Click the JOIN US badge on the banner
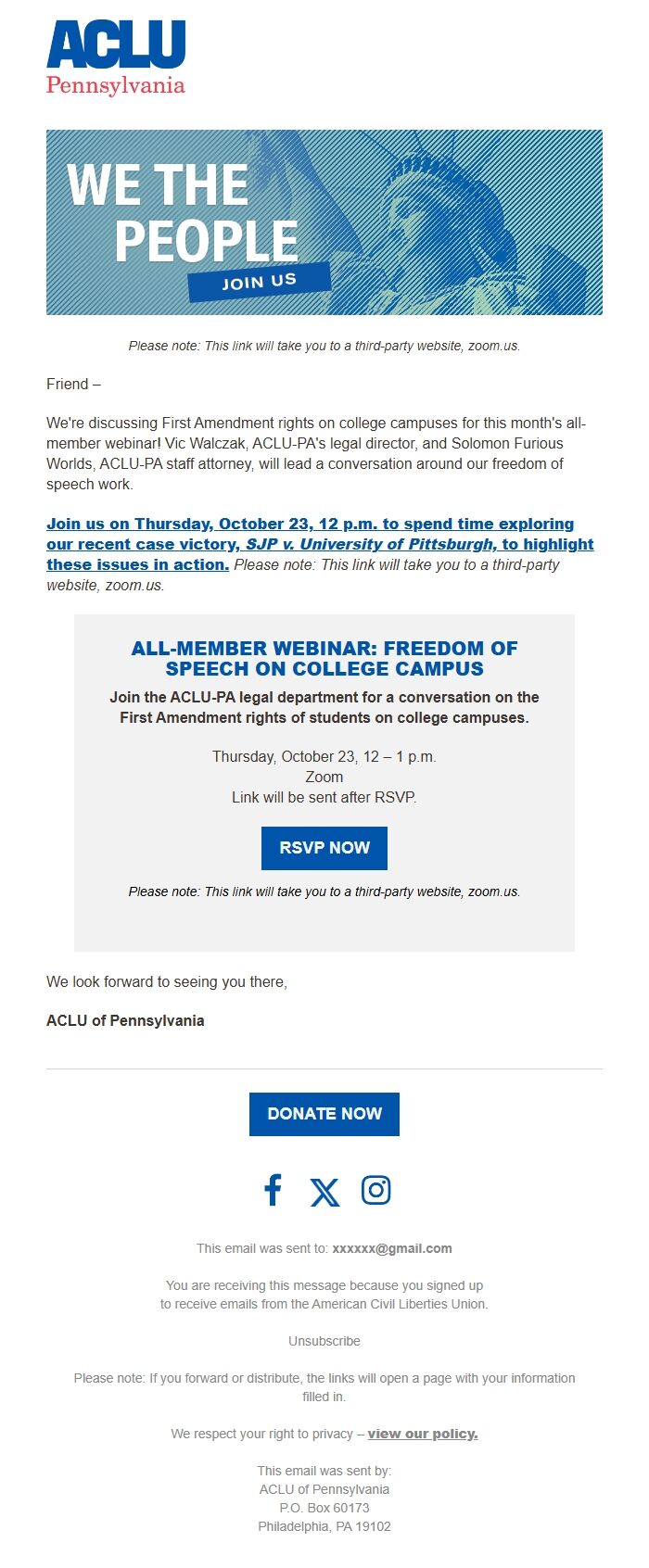Viewport: 649px width, 1568px height. tap(260, 282)
